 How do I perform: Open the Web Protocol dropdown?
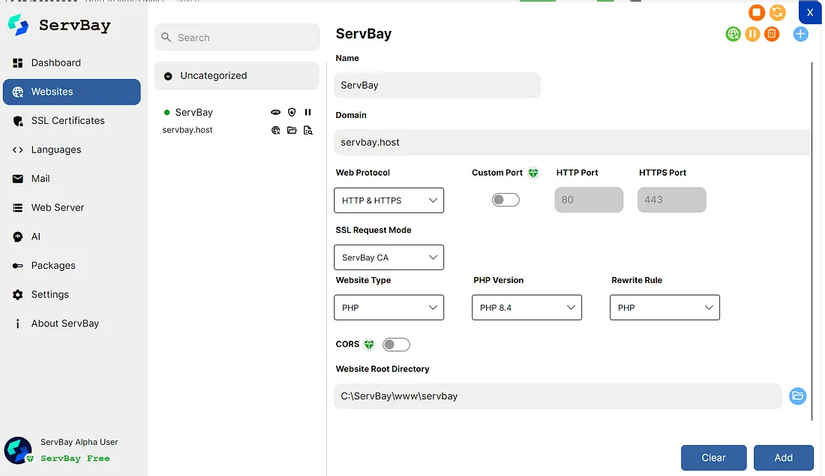pyautogui.click(x=389, y=200)
